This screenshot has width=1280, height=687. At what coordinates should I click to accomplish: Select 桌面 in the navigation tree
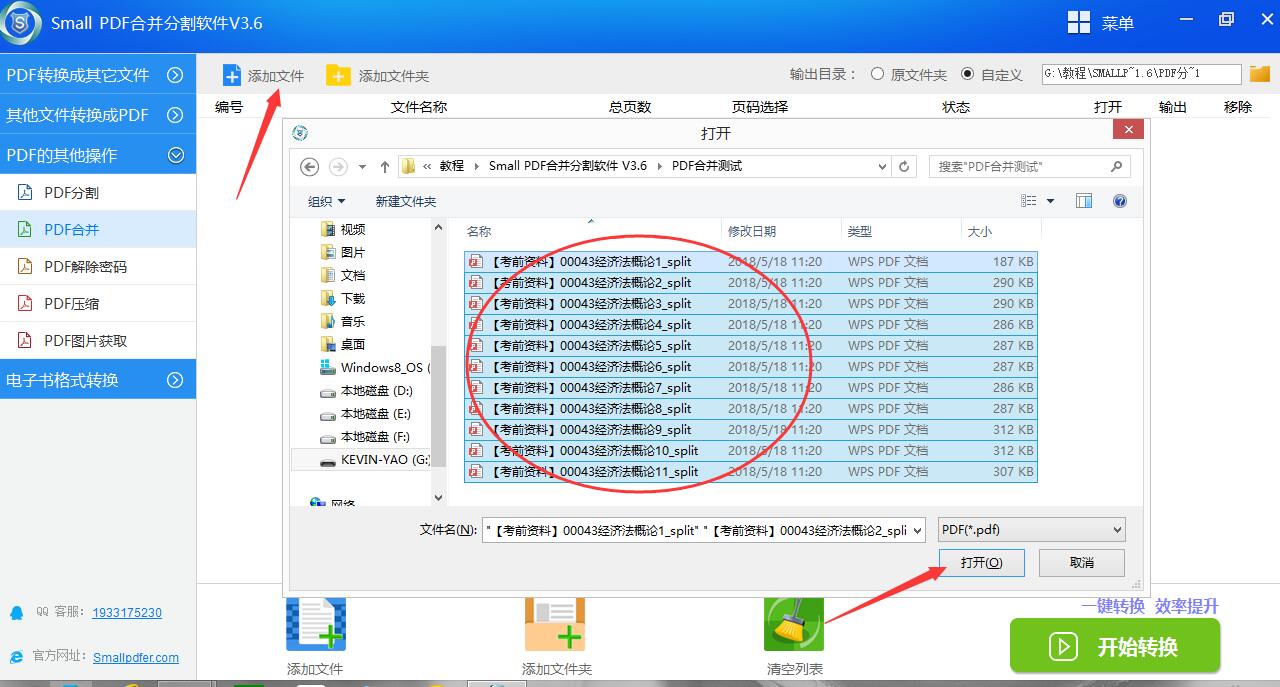343,344
